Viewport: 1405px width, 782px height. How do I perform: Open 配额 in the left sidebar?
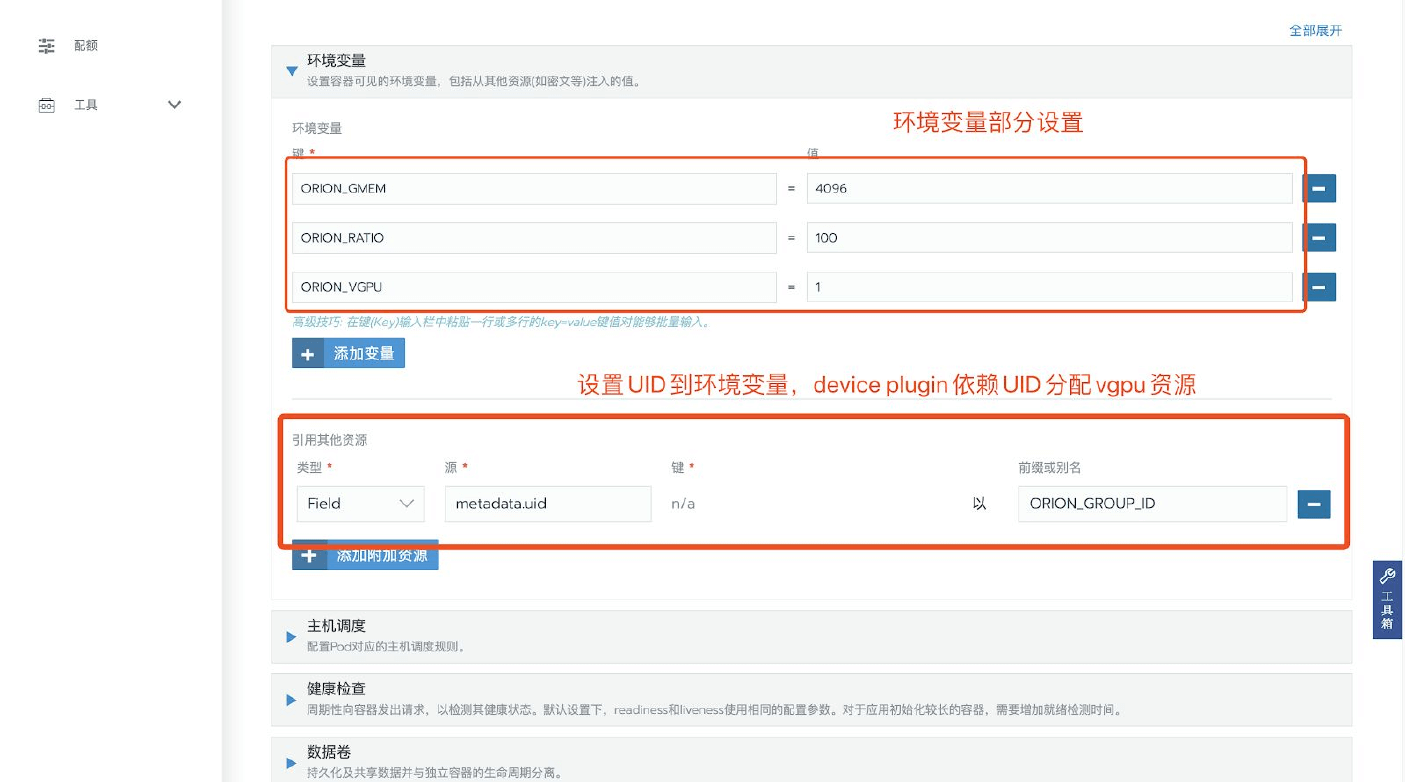pos(86,46)
